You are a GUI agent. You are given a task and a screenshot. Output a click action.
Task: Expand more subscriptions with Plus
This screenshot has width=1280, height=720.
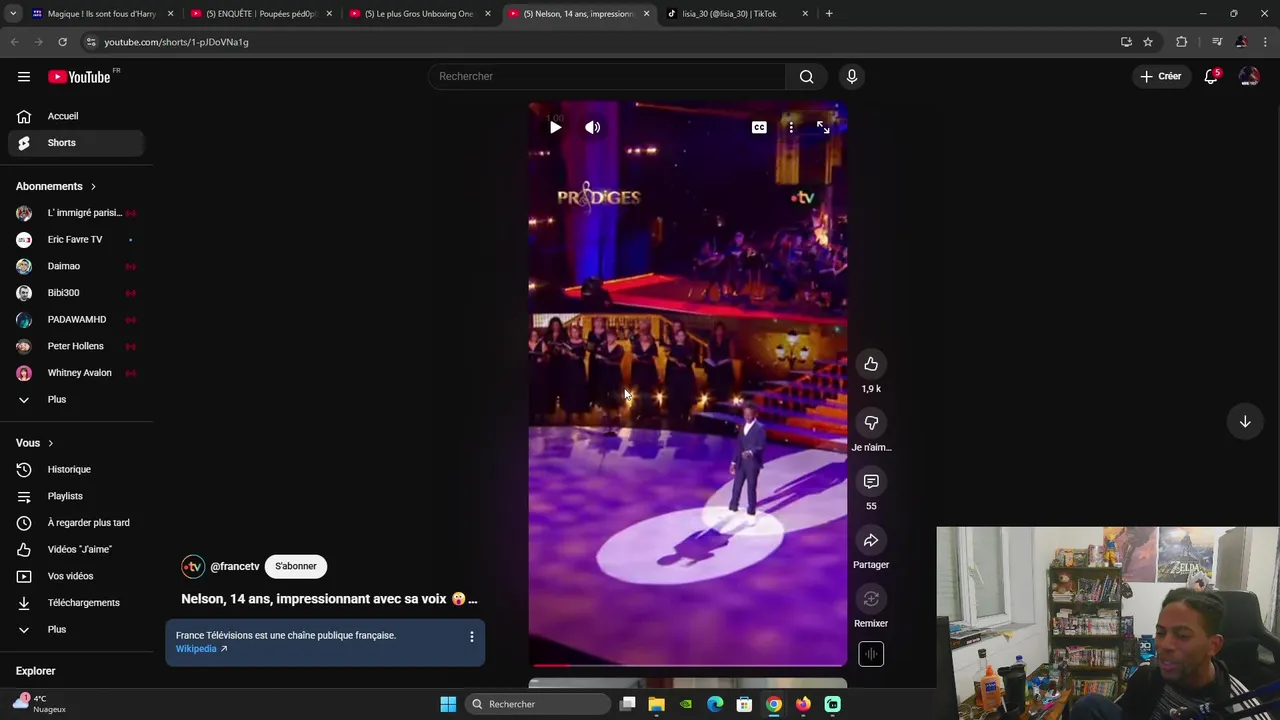[x=77, y=400]
